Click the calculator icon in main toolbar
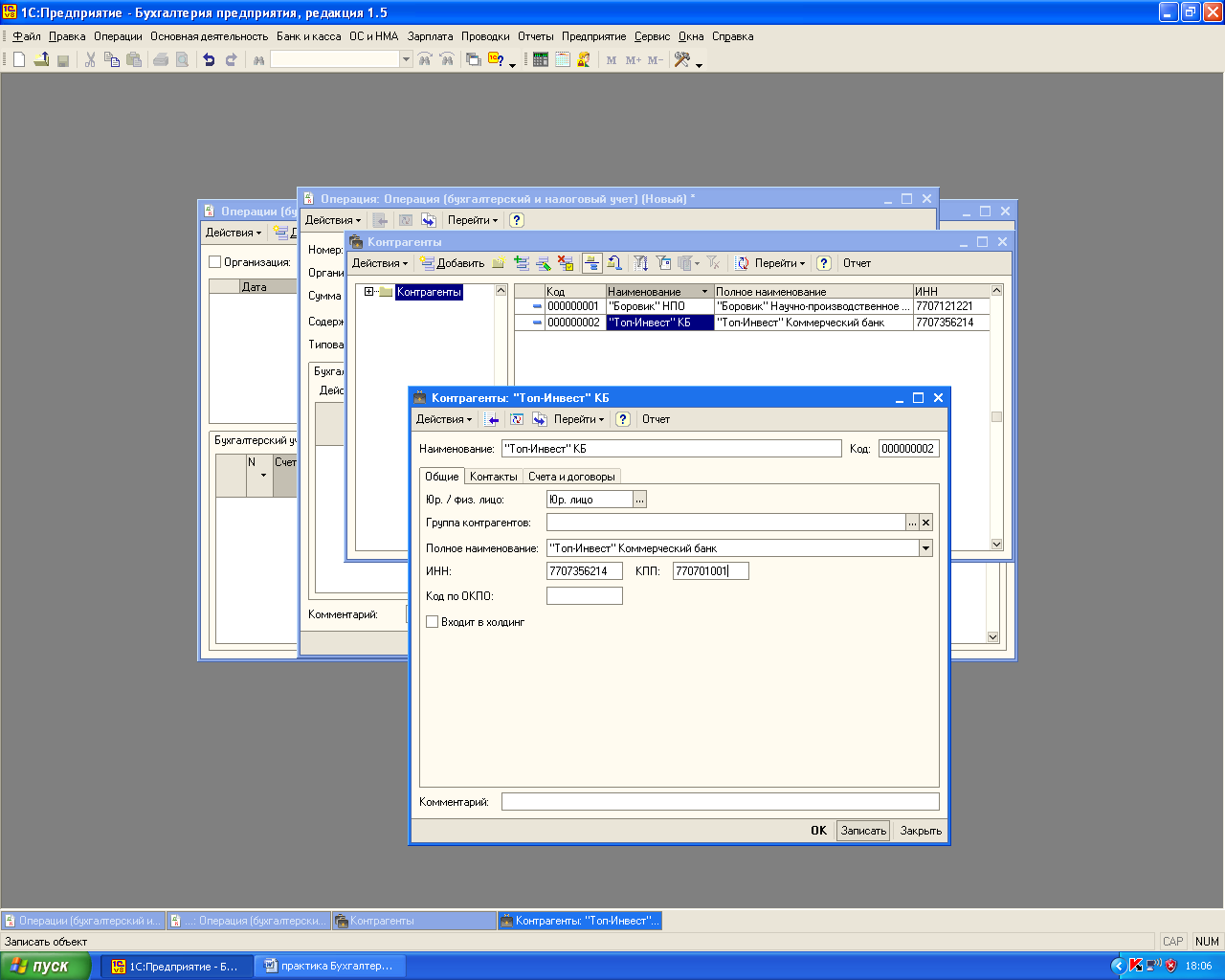Image resolution: width=1225 pixels, height=980 pixels. tap(541, 59)
